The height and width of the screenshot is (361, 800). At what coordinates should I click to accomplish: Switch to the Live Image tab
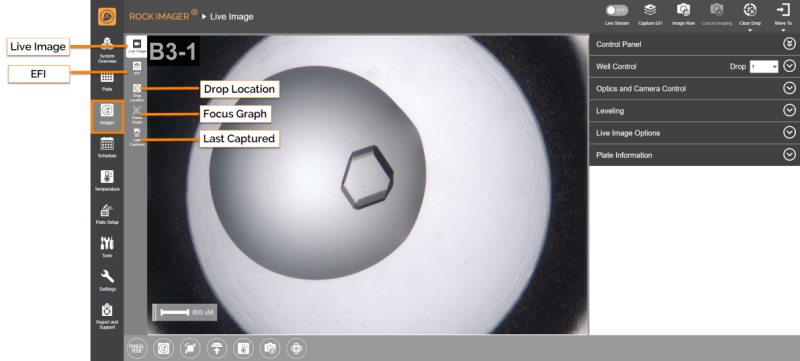[136, 45]
